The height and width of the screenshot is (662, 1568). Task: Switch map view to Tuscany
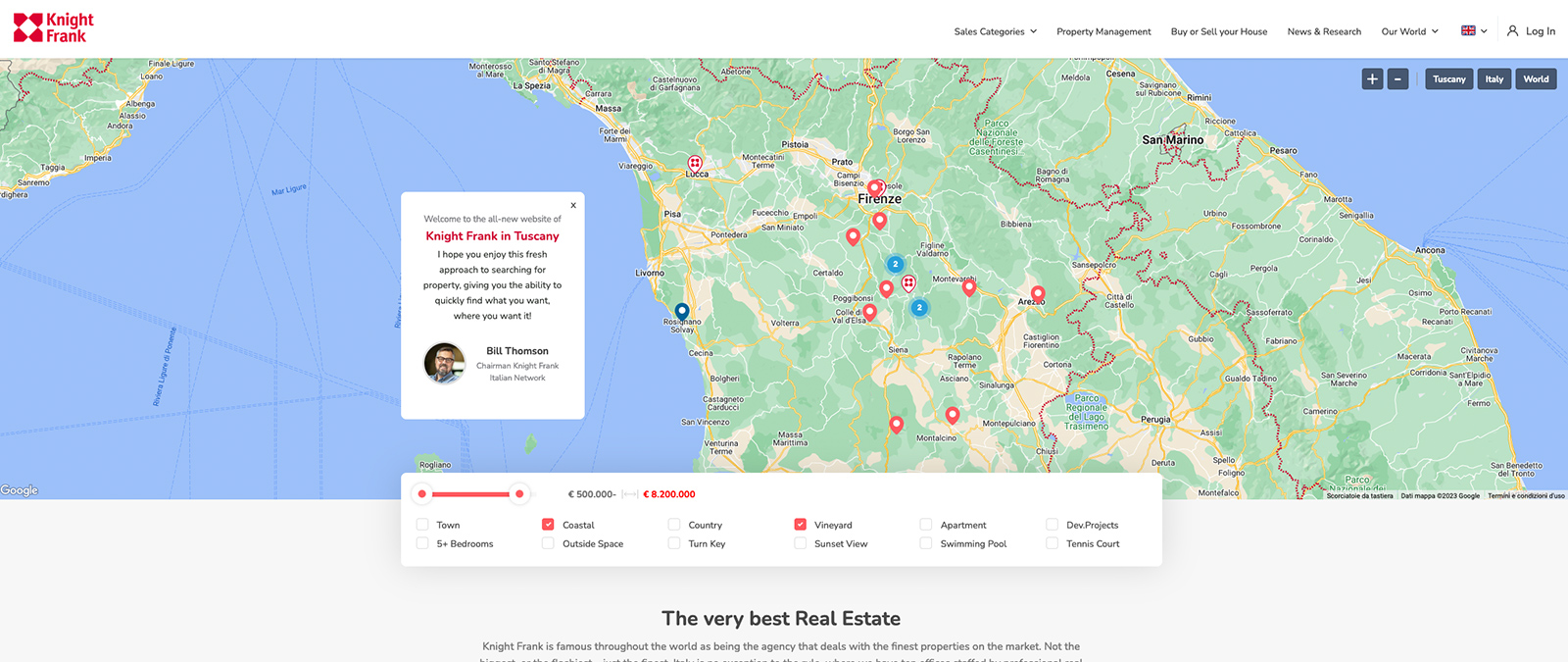[1449, 79]
